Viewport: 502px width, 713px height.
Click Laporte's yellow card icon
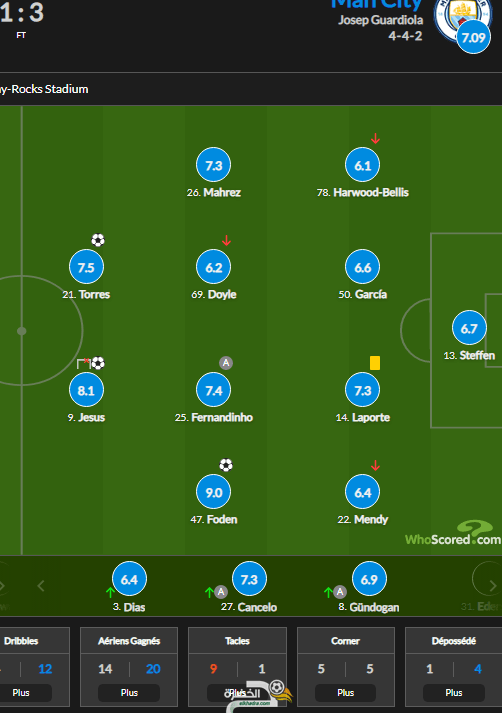coord(375,363)
